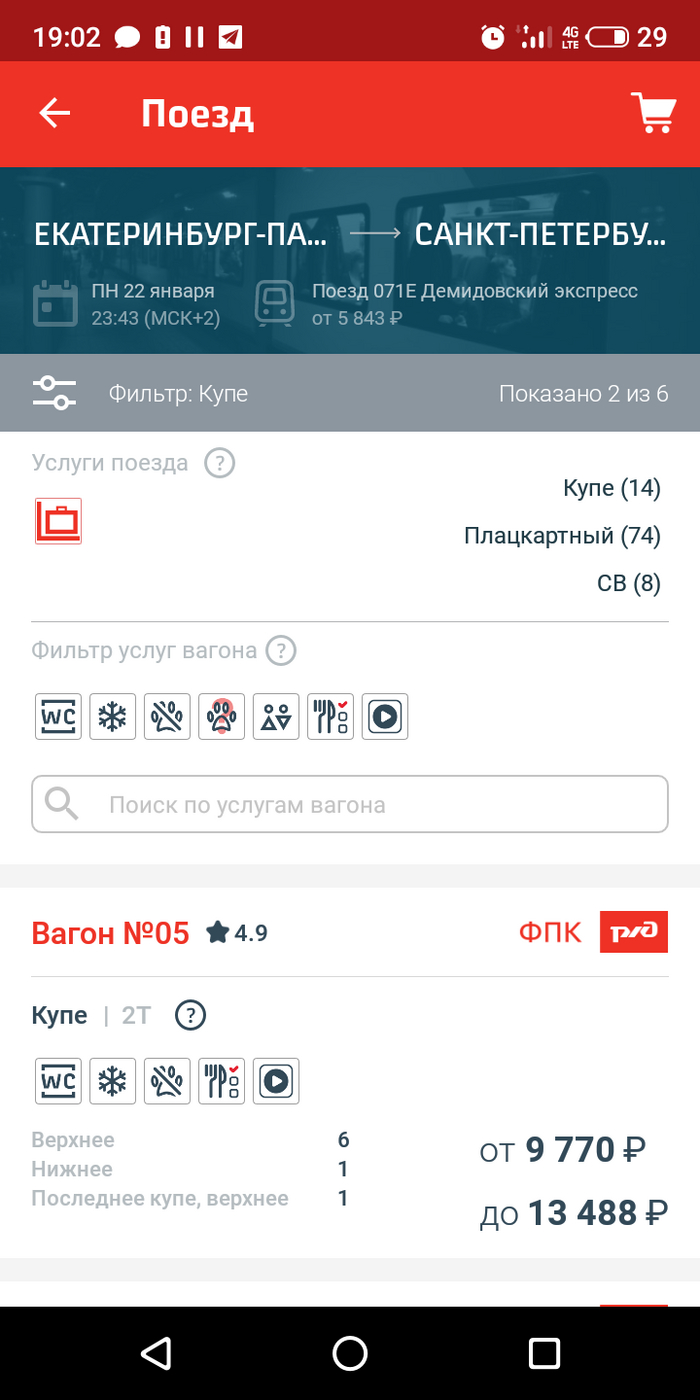Toggle WC filter in carriage services filter
Viewport: 700px width, 1400px height.
click(58, 717)
